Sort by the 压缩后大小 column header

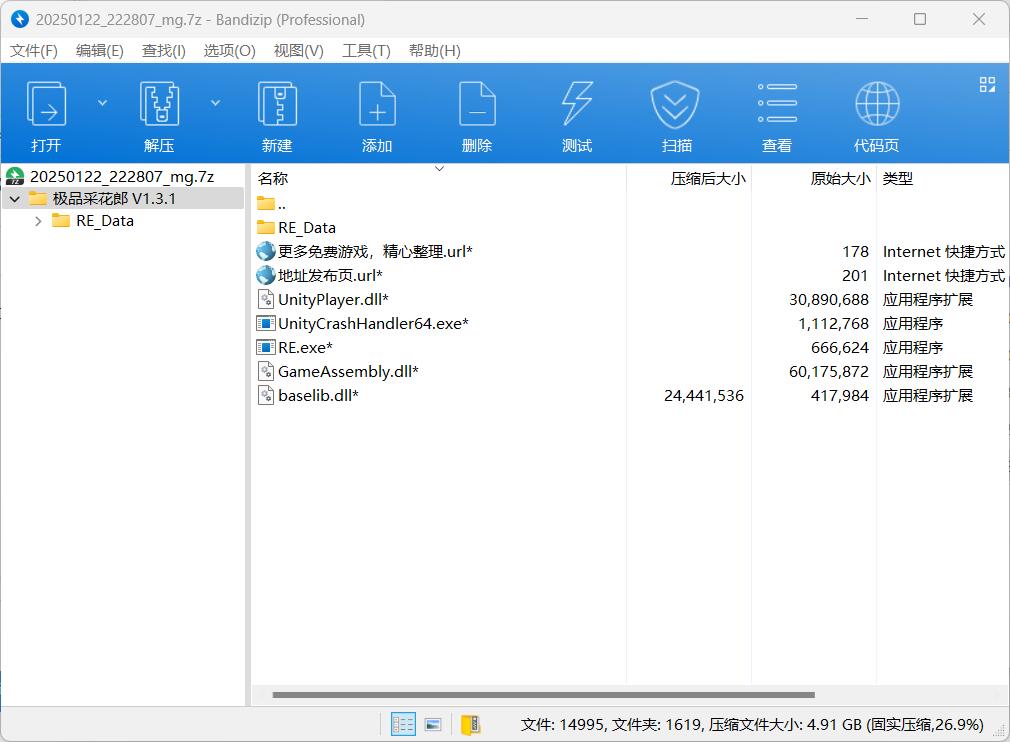point(689,178)
